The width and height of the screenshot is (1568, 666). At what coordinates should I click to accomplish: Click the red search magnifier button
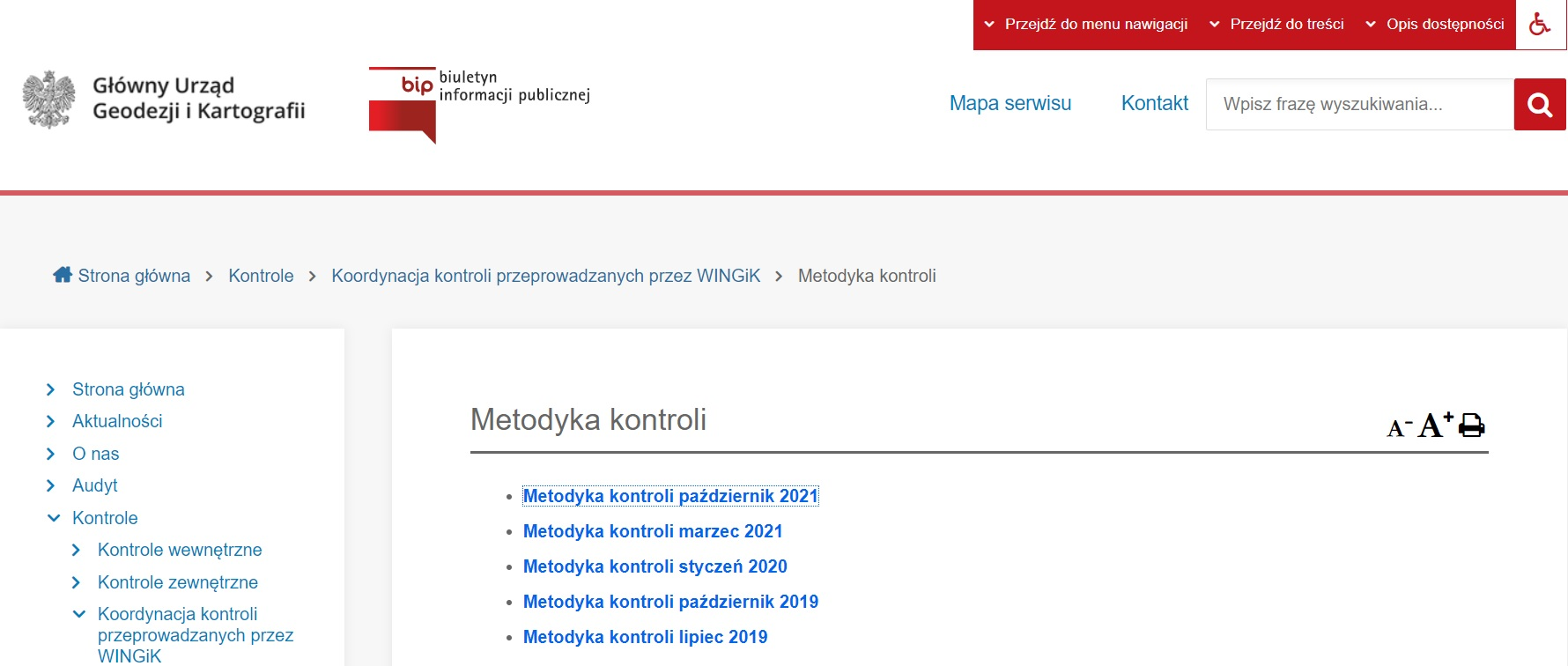[1539, 105]
